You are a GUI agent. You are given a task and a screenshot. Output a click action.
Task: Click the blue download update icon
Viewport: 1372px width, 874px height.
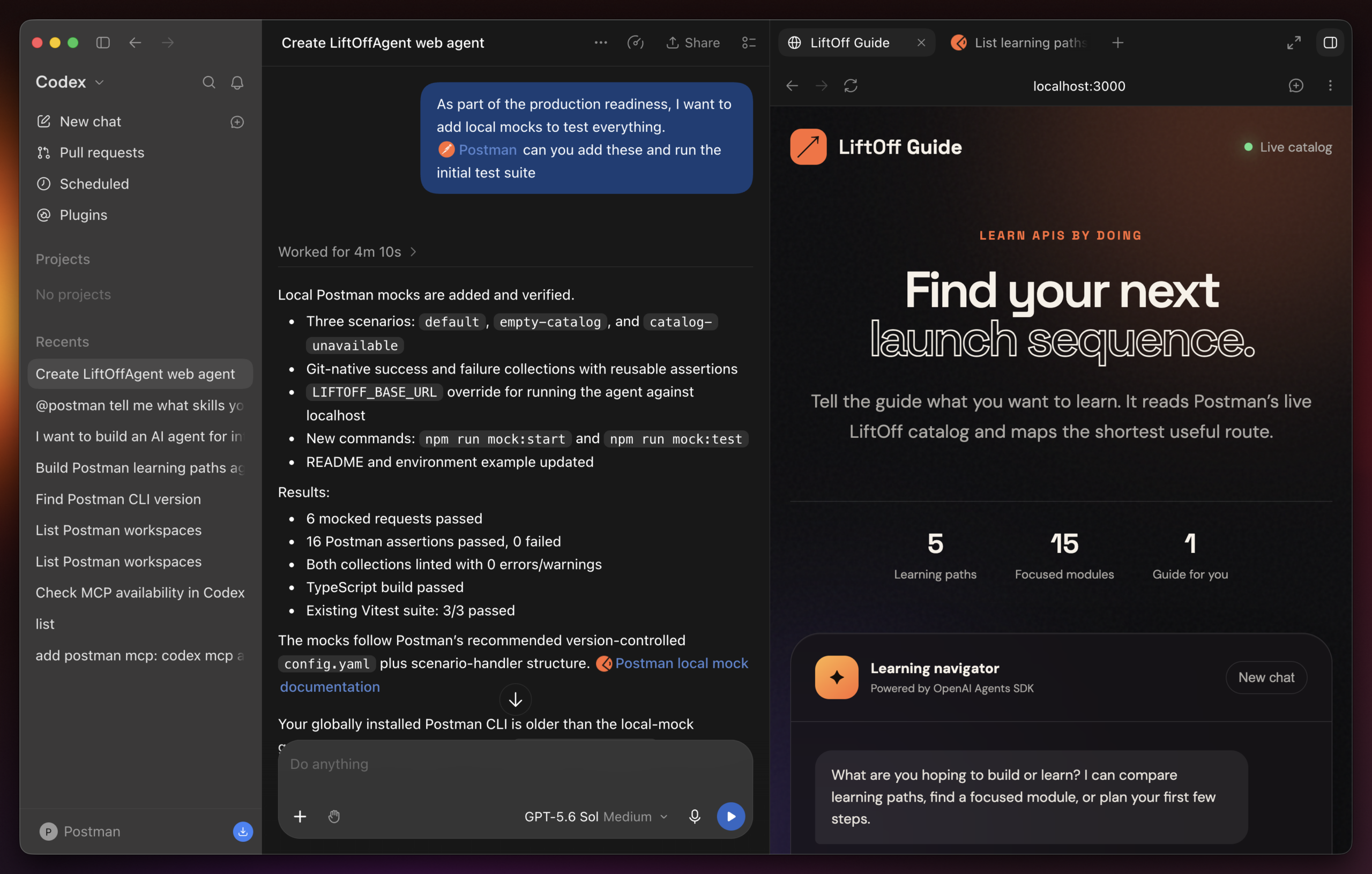(x=243, y=831)
